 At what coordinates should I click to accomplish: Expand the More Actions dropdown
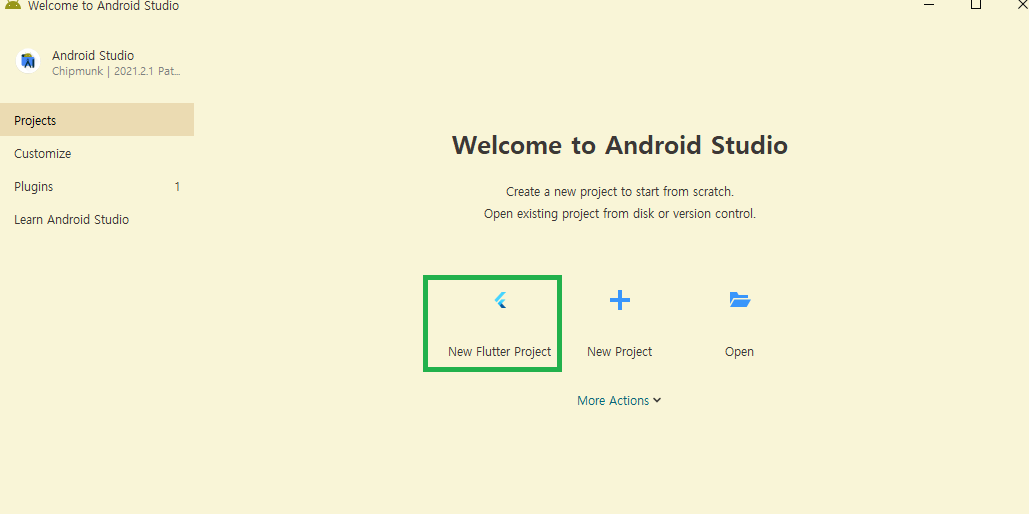click(619, 400)
